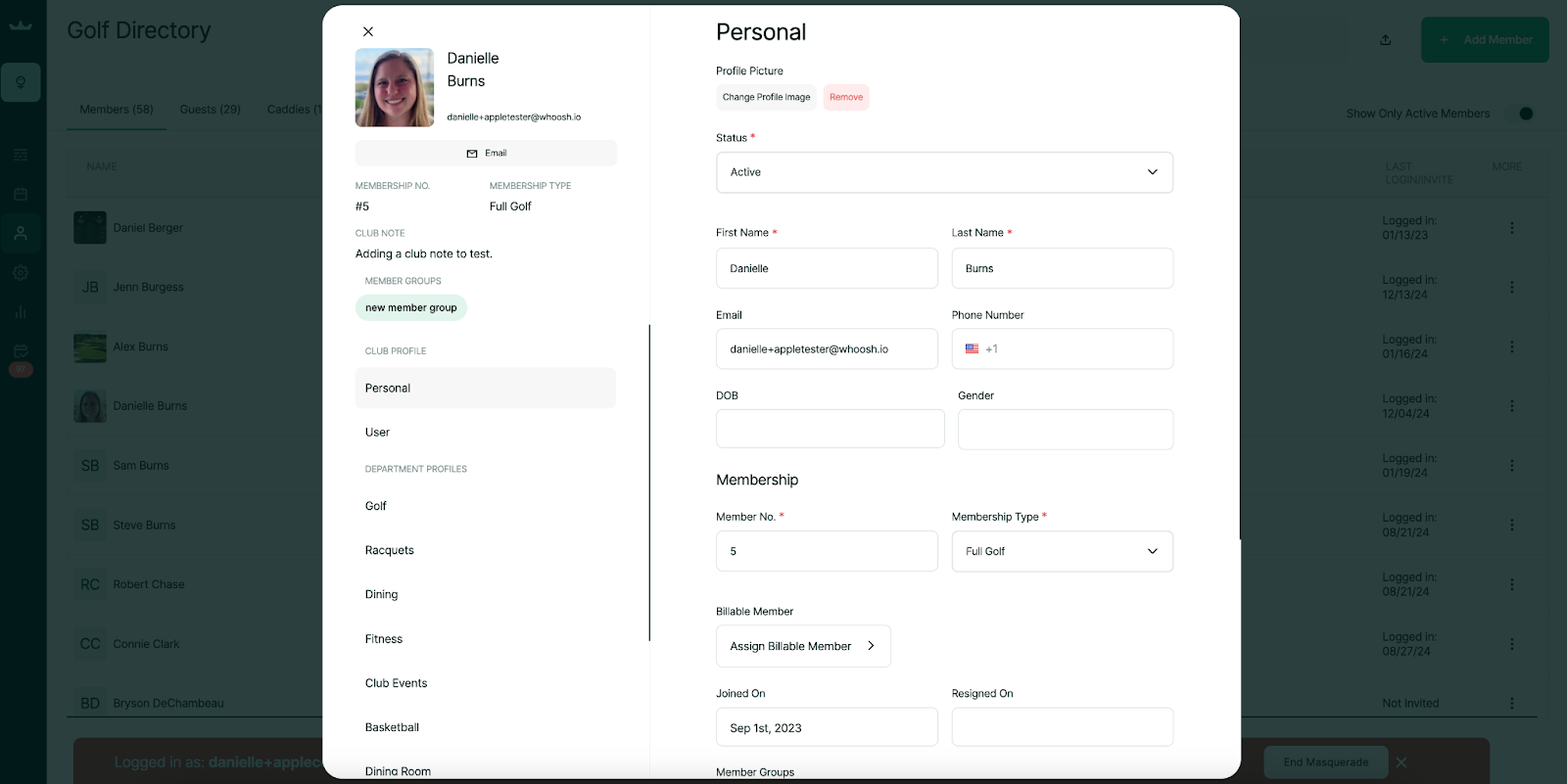Open the Status dropdown
The image size is (1567, 784).
coord(944,172)
